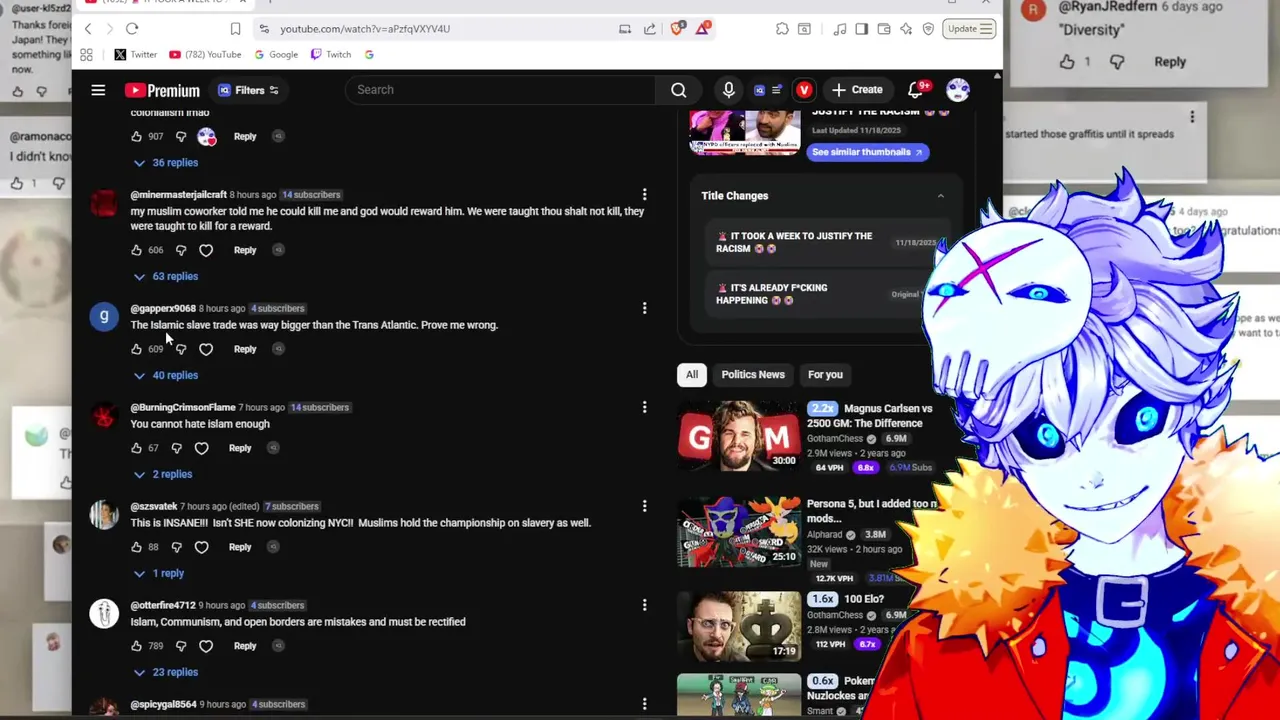
Task: Expand 36 replies thread
Action: (x=166, y=162)
